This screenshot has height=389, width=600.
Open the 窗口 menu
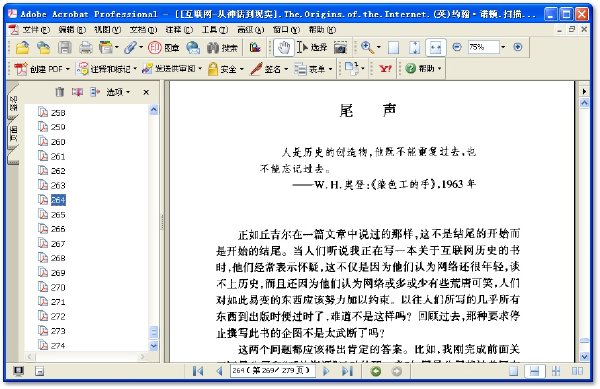[x=286, y=29]
